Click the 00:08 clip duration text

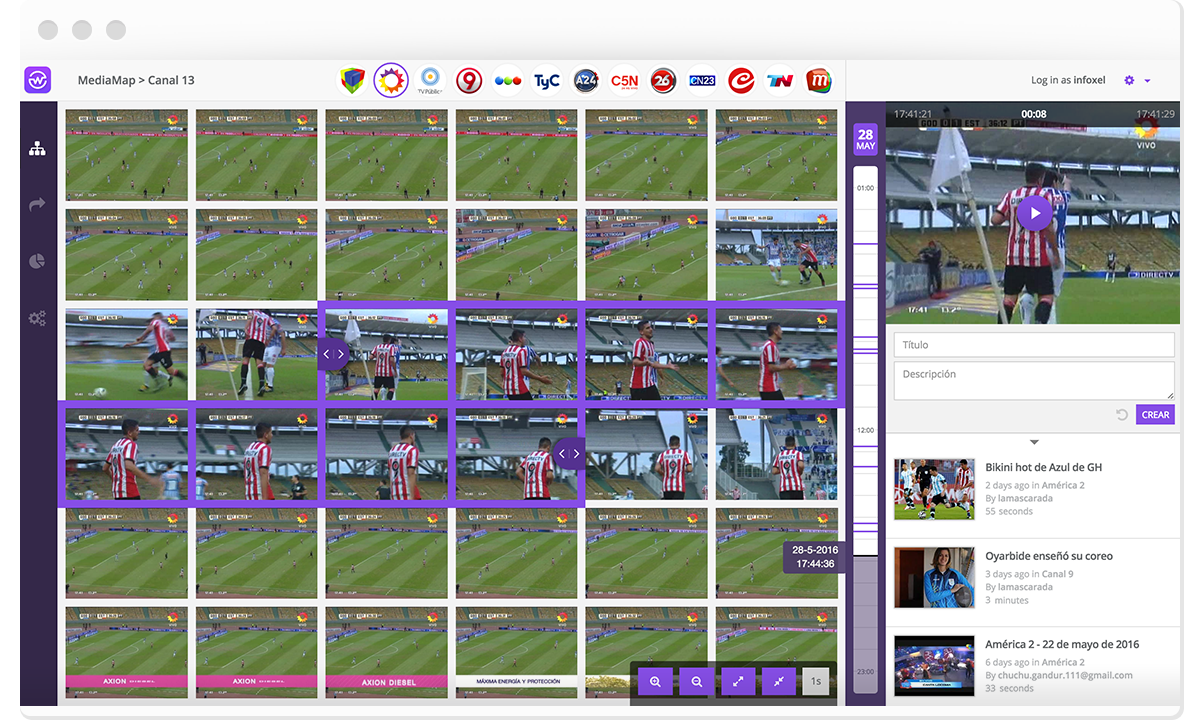click(x=1034, y=114)
